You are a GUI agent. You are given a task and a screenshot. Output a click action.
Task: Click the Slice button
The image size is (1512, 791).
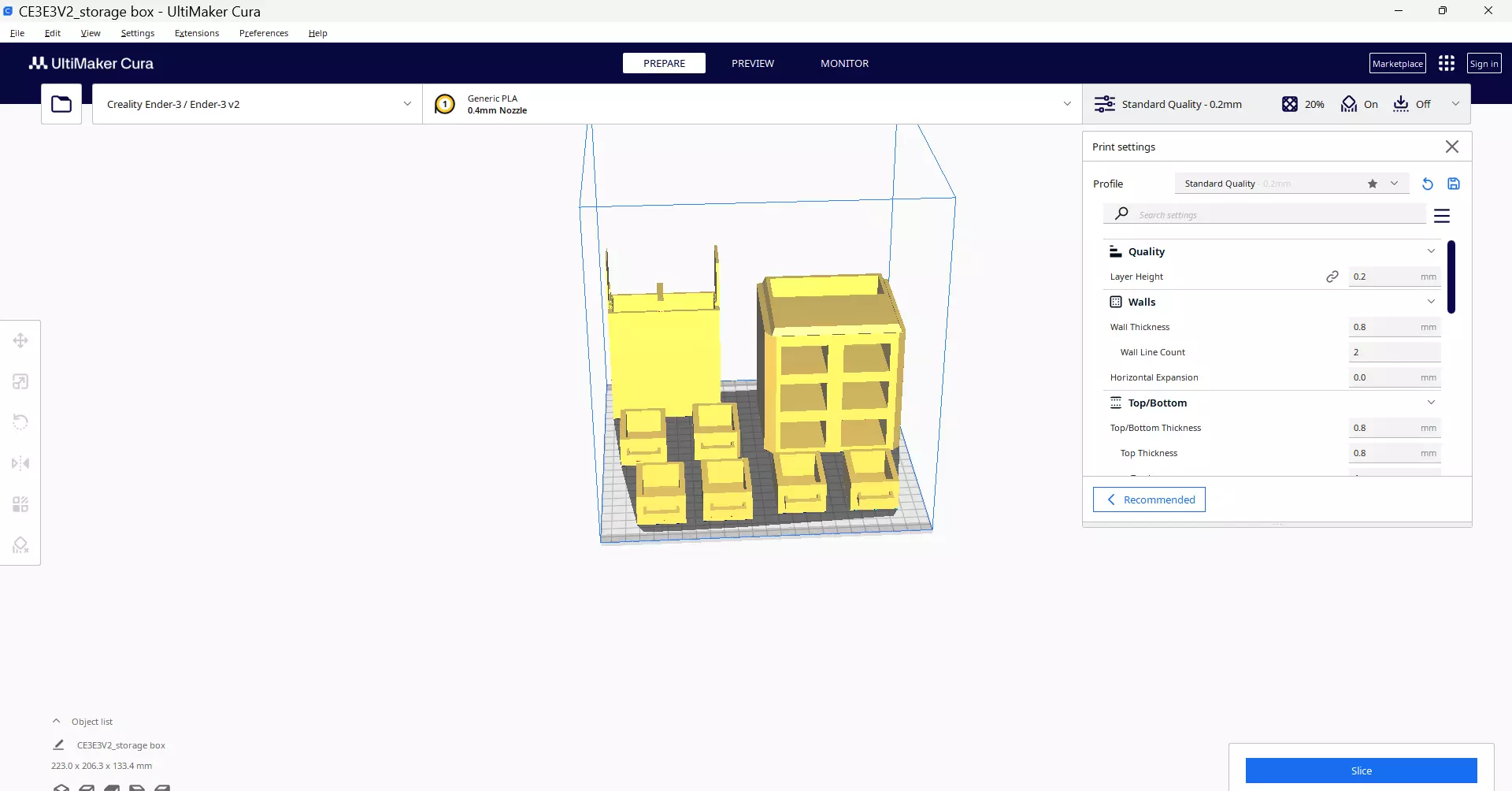pyautogui.click(x=1362, y=771)
